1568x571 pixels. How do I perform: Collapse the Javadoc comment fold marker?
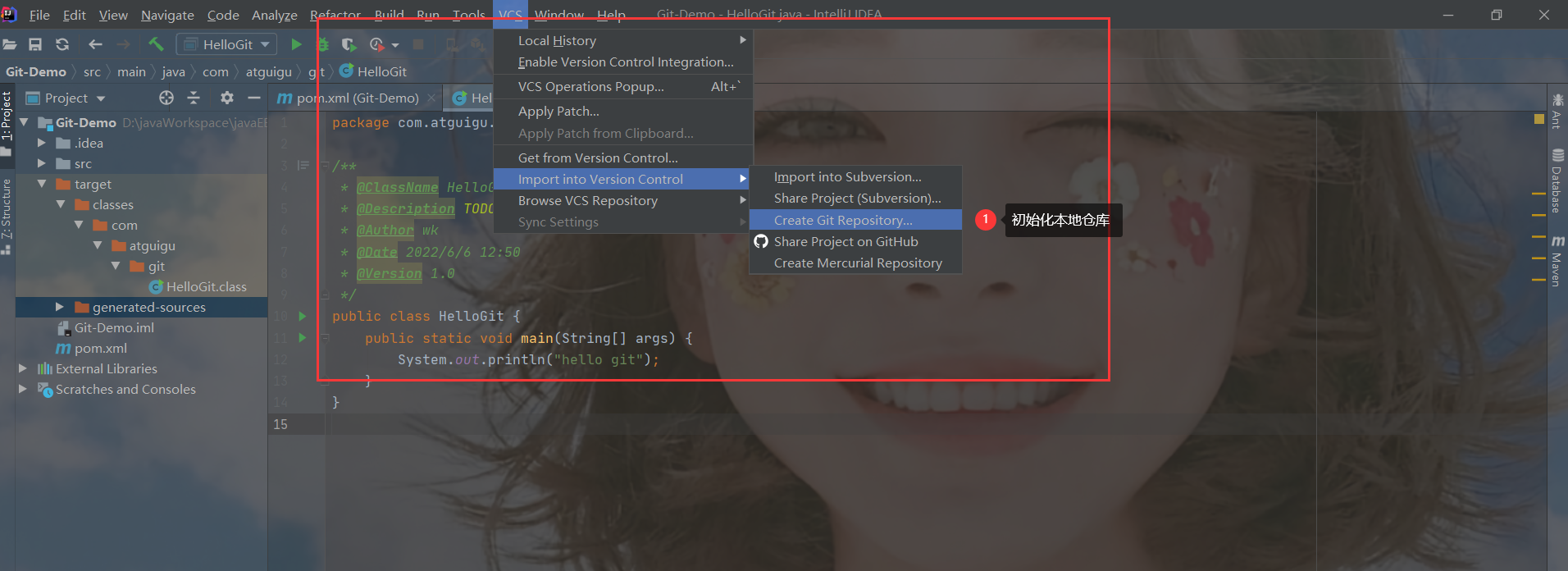[325, 165]
